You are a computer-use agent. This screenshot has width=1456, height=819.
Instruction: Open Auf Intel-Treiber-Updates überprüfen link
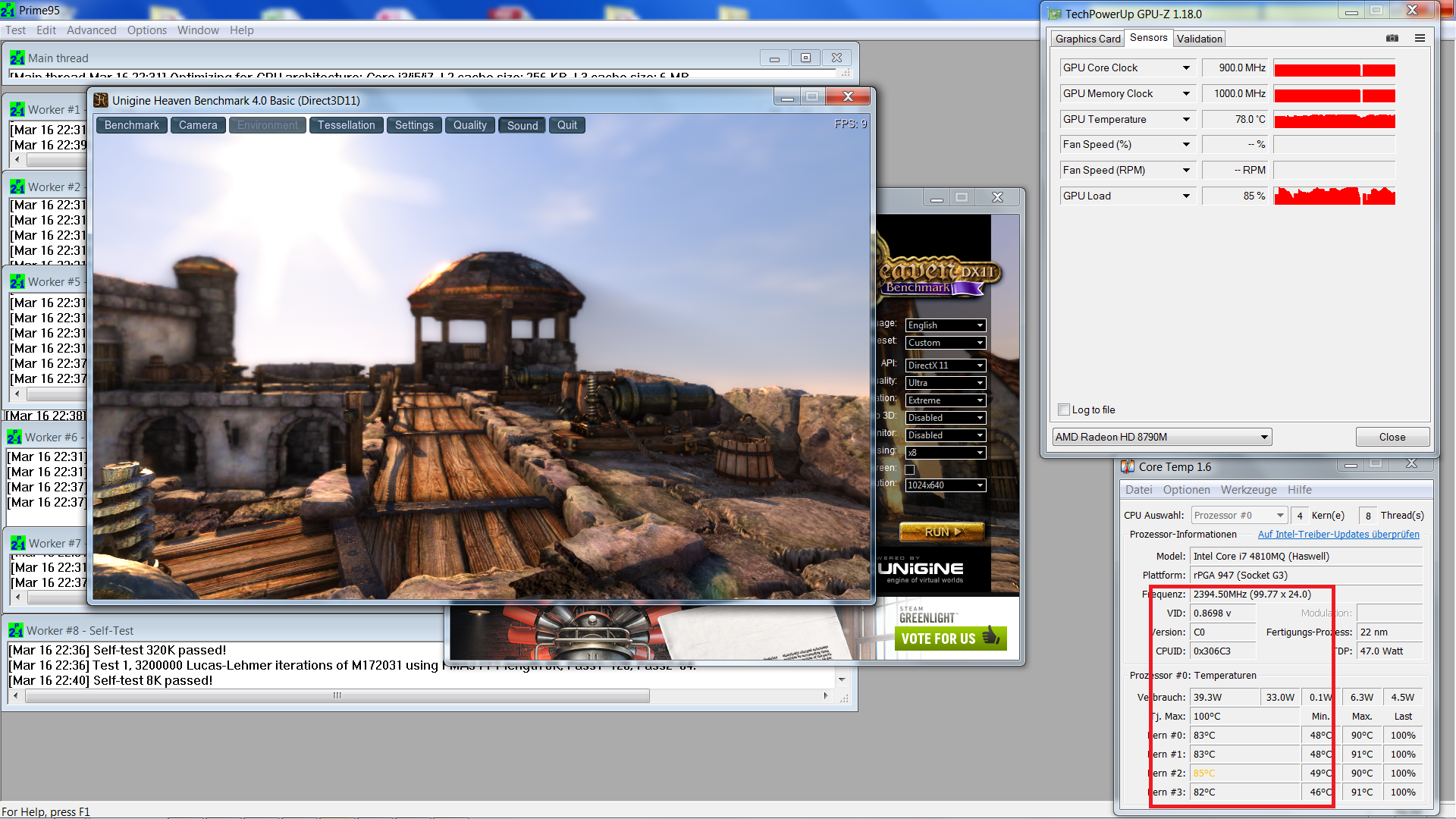pyautogui.click(x=1338, y=535)
